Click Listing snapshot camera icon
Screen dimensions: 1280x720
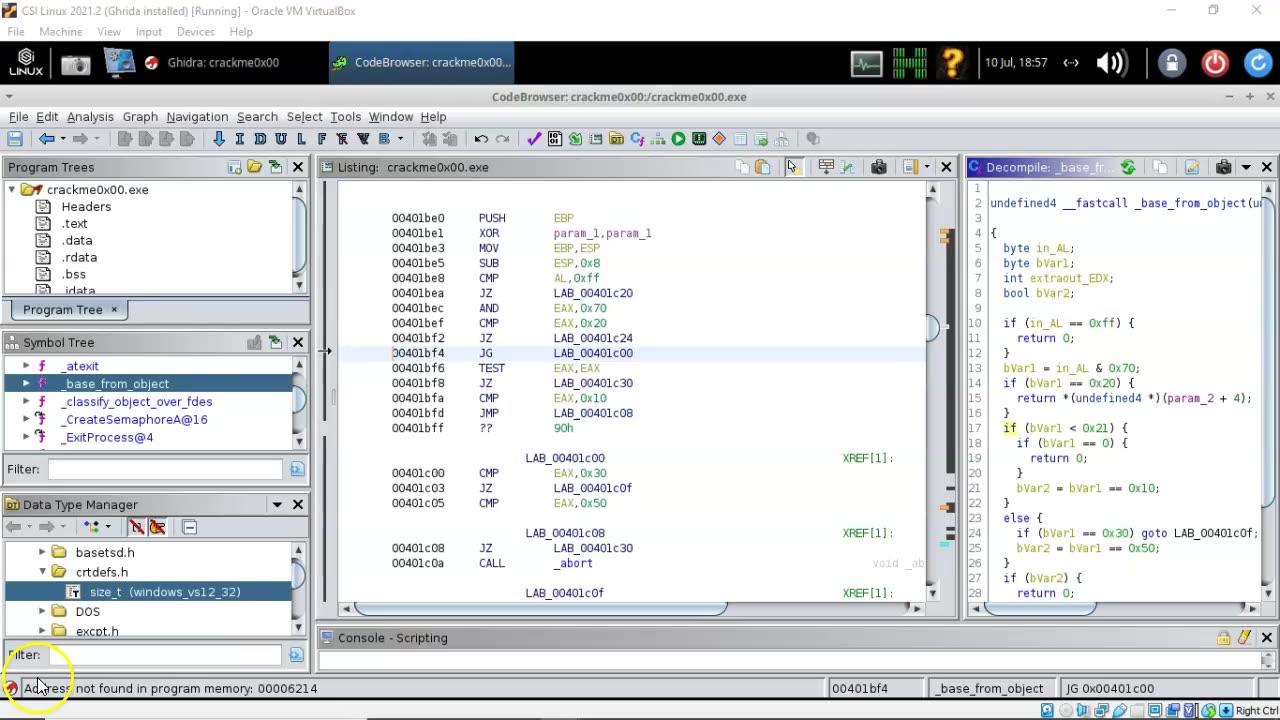coord(879,167)
